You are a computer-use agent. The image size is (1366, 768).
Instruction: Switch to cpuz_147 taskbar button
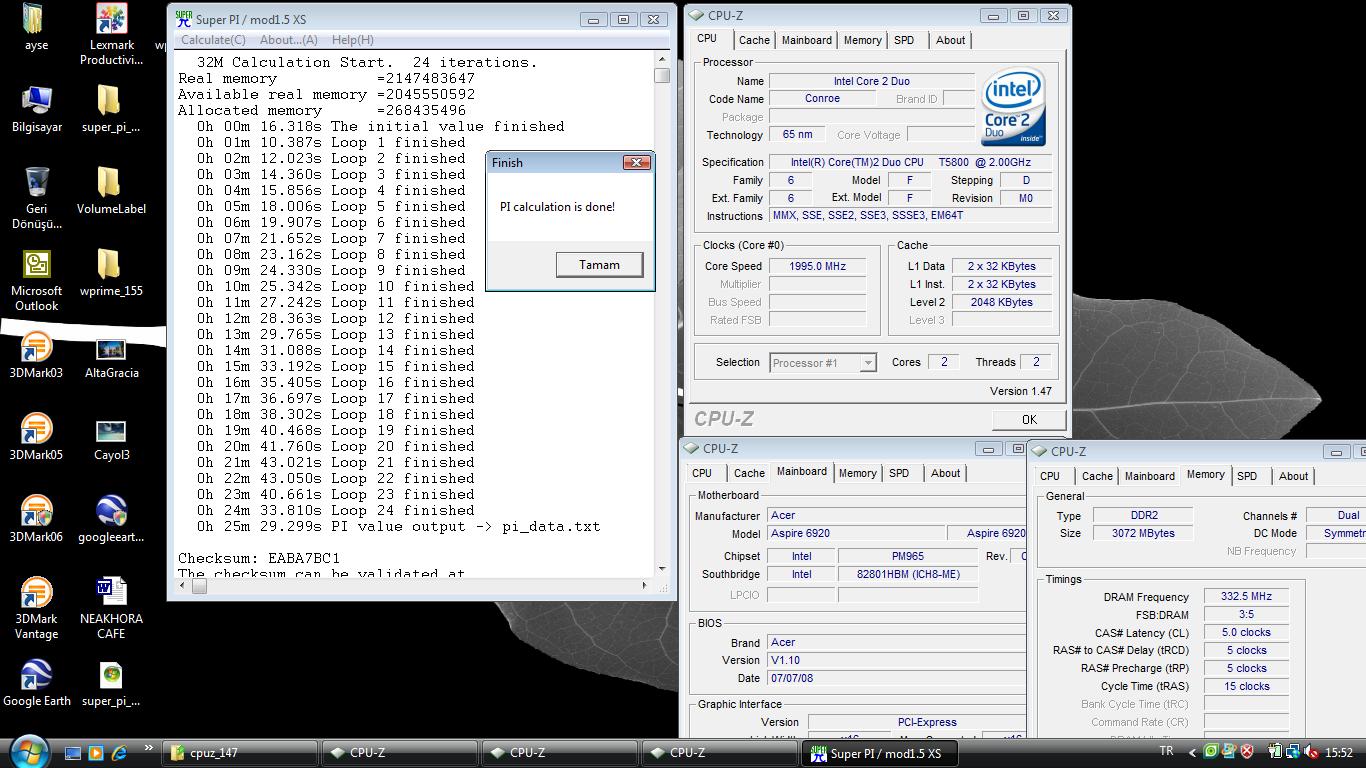click(241, 753)
